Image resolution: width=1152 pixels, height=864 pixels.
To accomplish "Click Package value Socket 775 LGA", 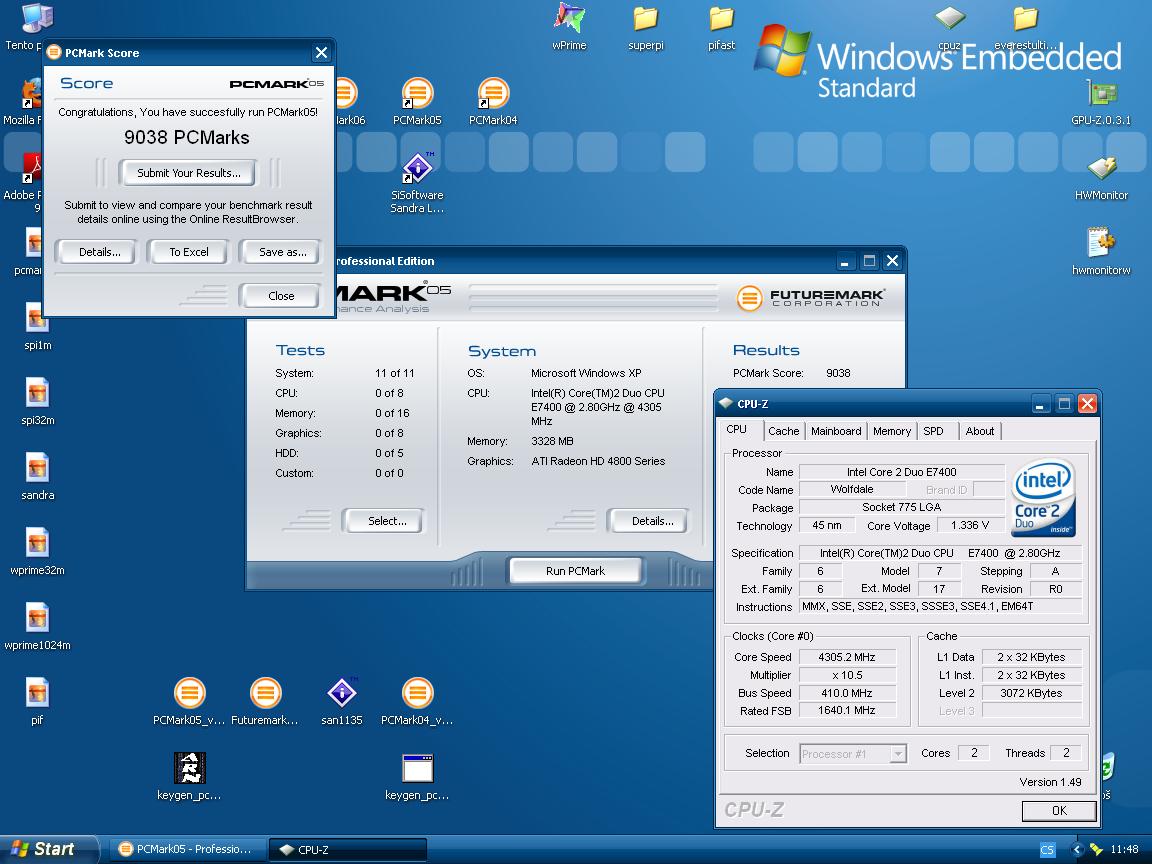I will pos(901,507).
